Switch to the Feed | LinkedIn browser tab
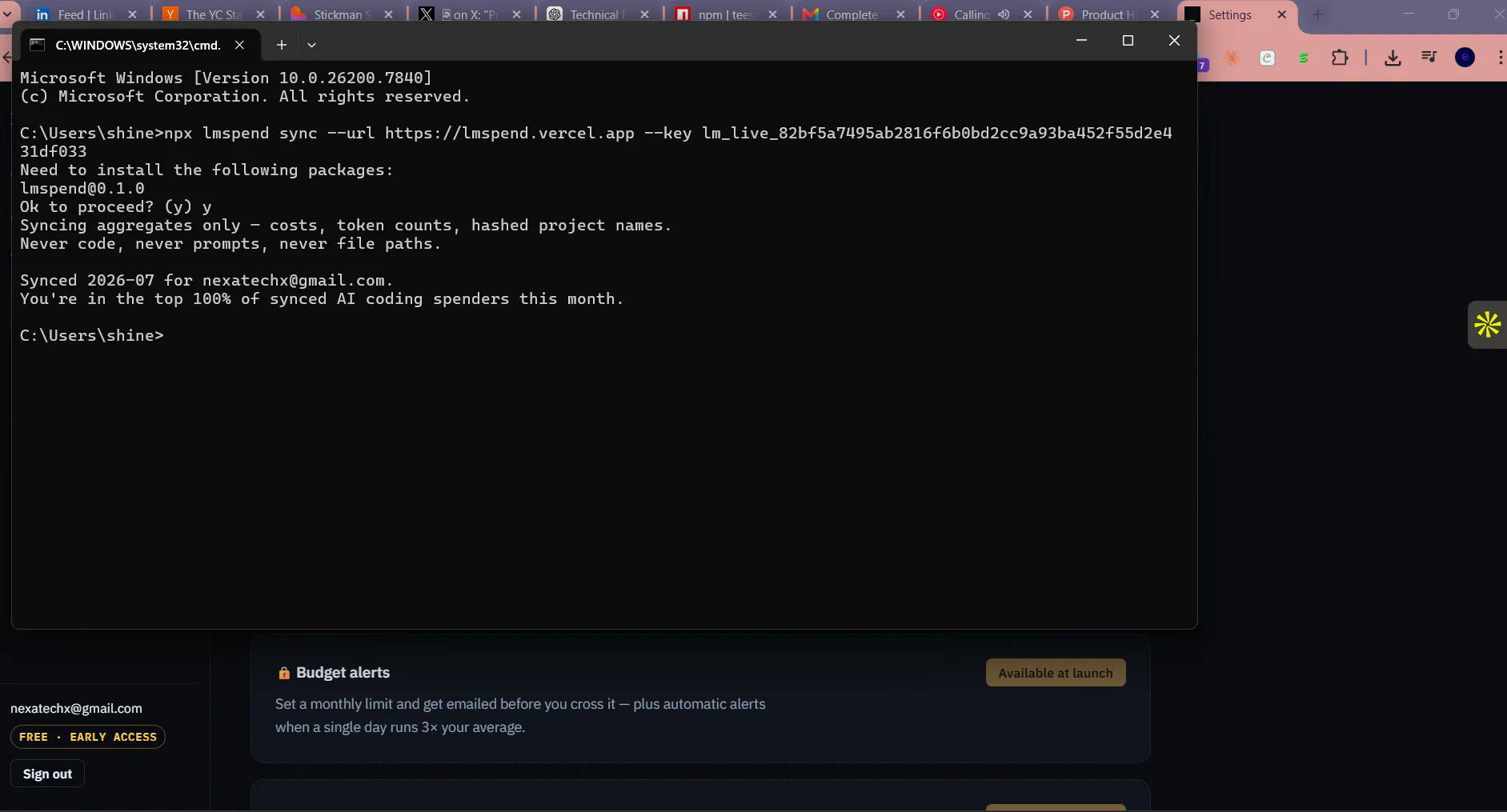 pos(86,14)
